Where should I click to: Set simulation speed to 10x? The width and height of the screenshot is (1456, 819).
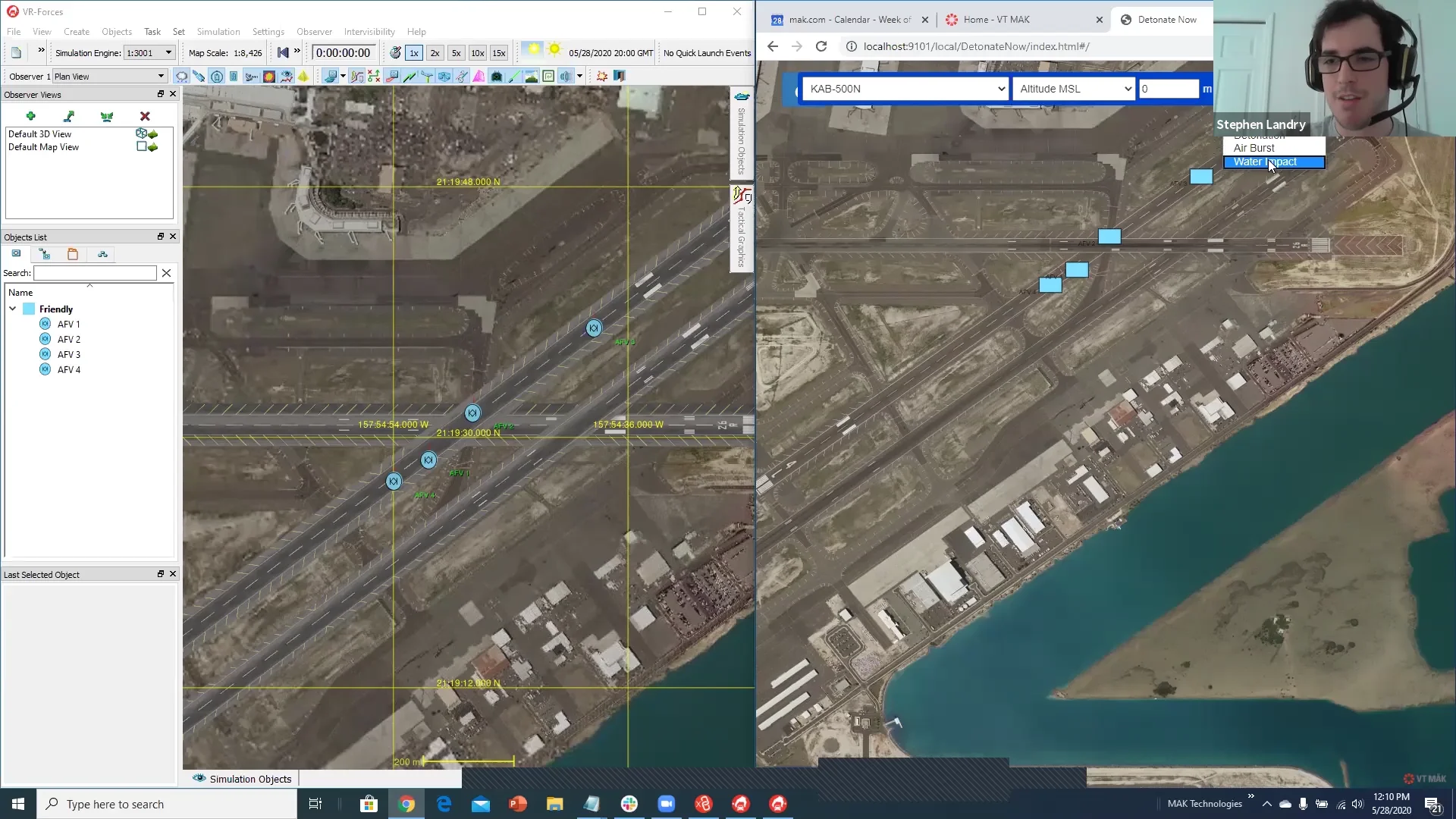pos(477,53)
